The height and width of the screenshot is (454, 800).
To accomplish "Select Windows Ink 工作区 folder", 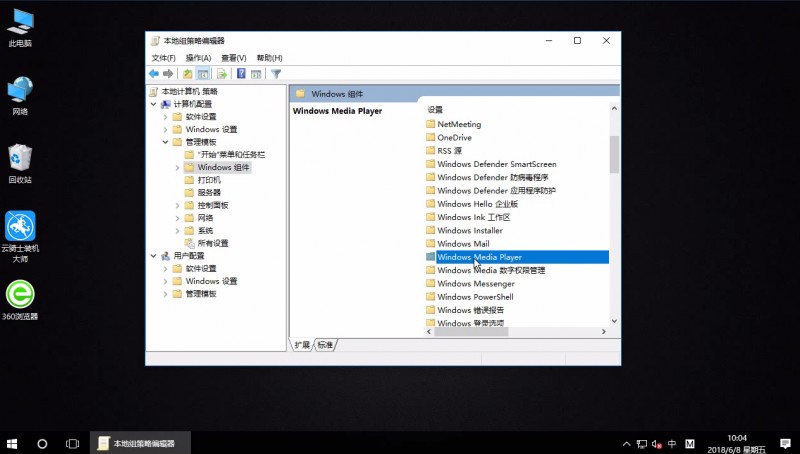I will tap(473, 217).
